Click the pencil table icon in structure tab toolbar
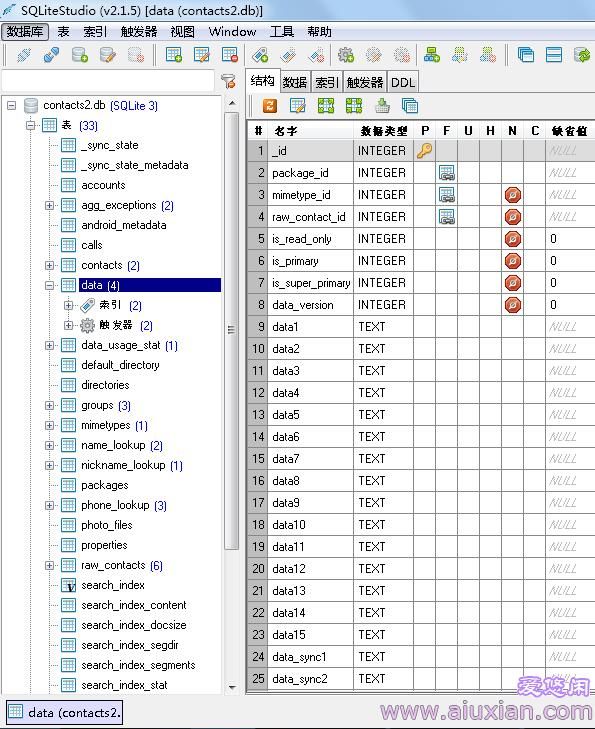Image resolution: width=595 pixels, height=729 pixels. click(298, 106)
